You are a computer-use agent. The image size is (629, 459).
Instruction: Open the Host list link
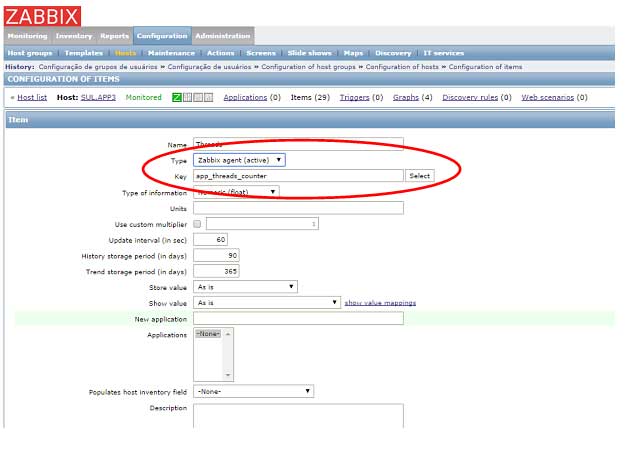tap(32, 97)
